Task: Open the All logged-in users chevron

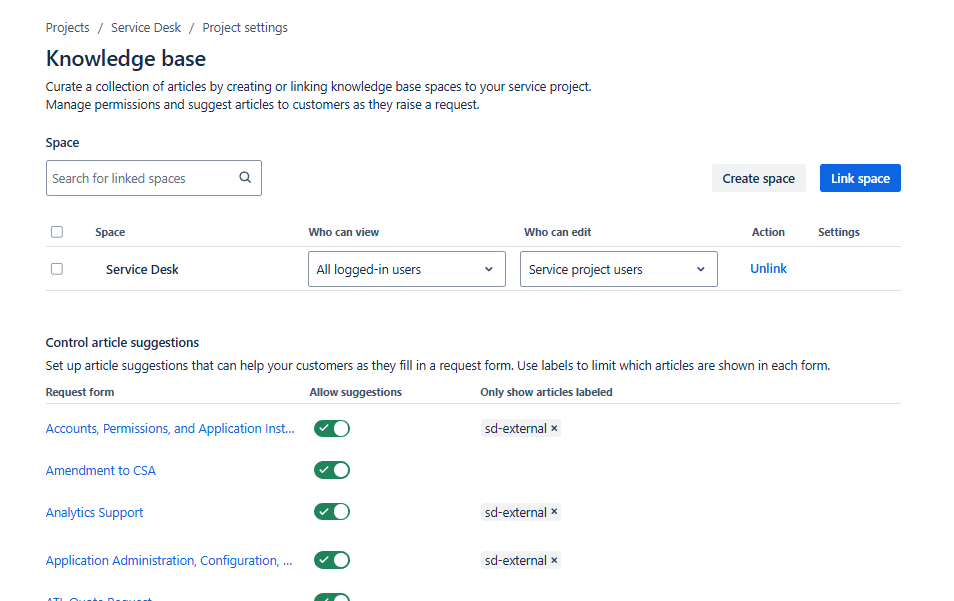Action: 489,268
